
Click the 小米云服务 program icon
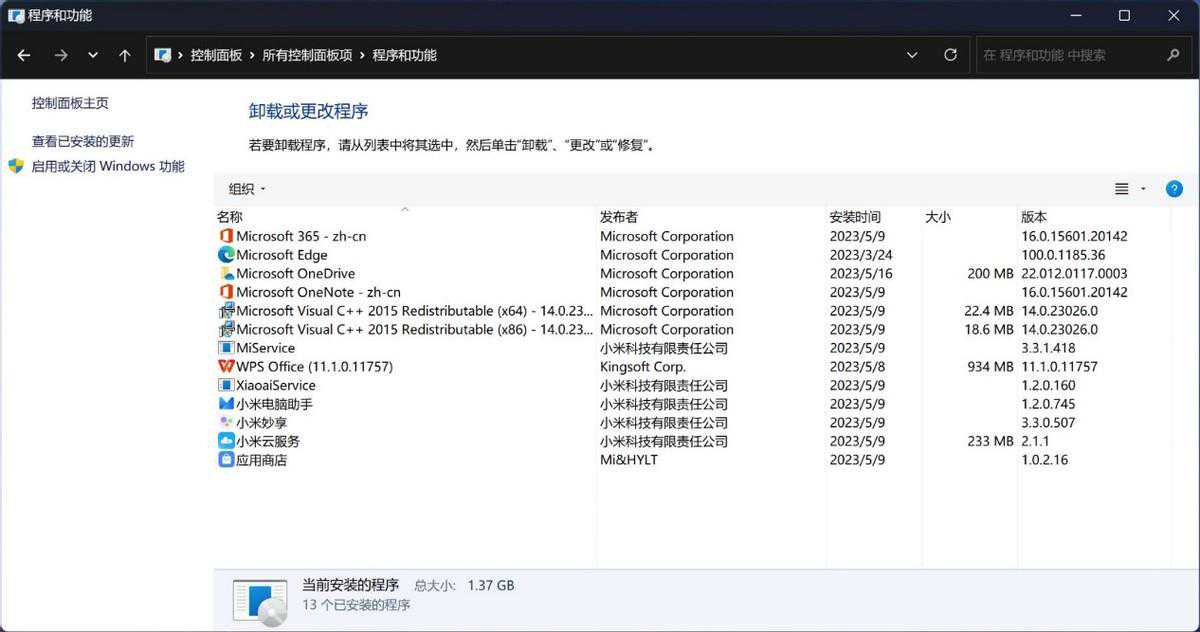(x=226, y=441)
